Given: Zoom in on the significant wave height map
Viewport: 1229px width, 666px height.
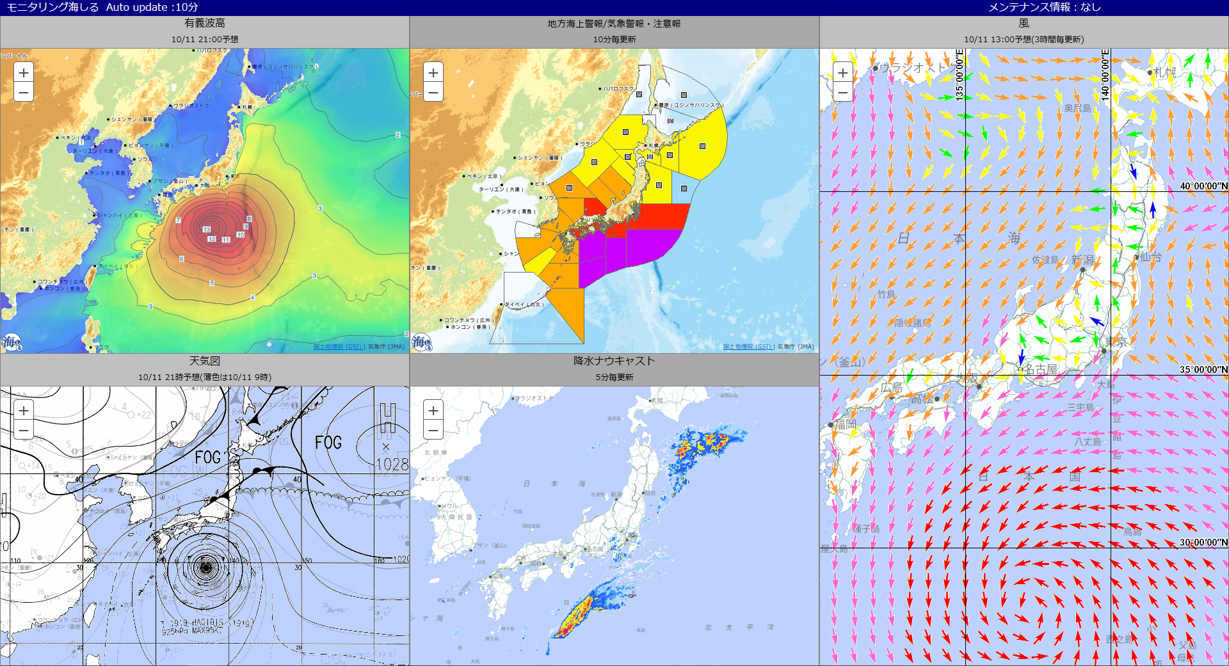Looking at the screenshot, I should coord(24,73).
